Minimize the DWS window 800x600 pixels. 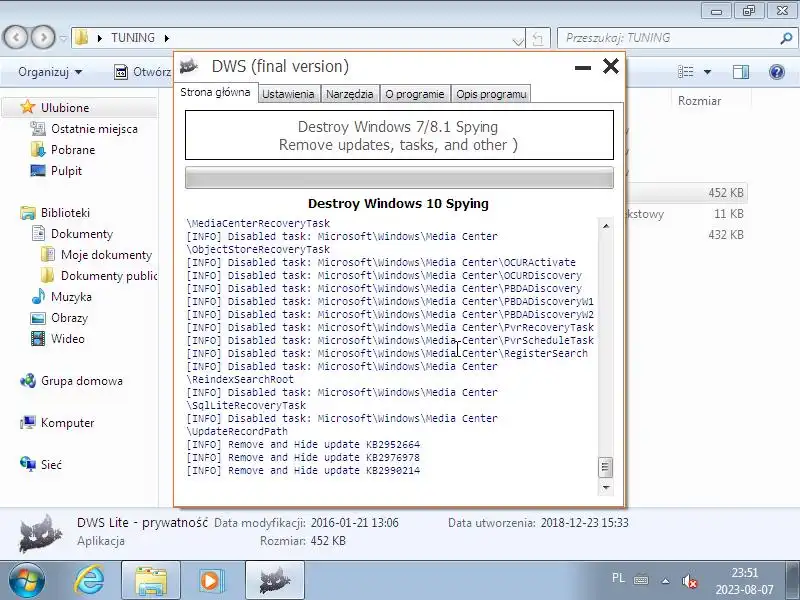583,67
